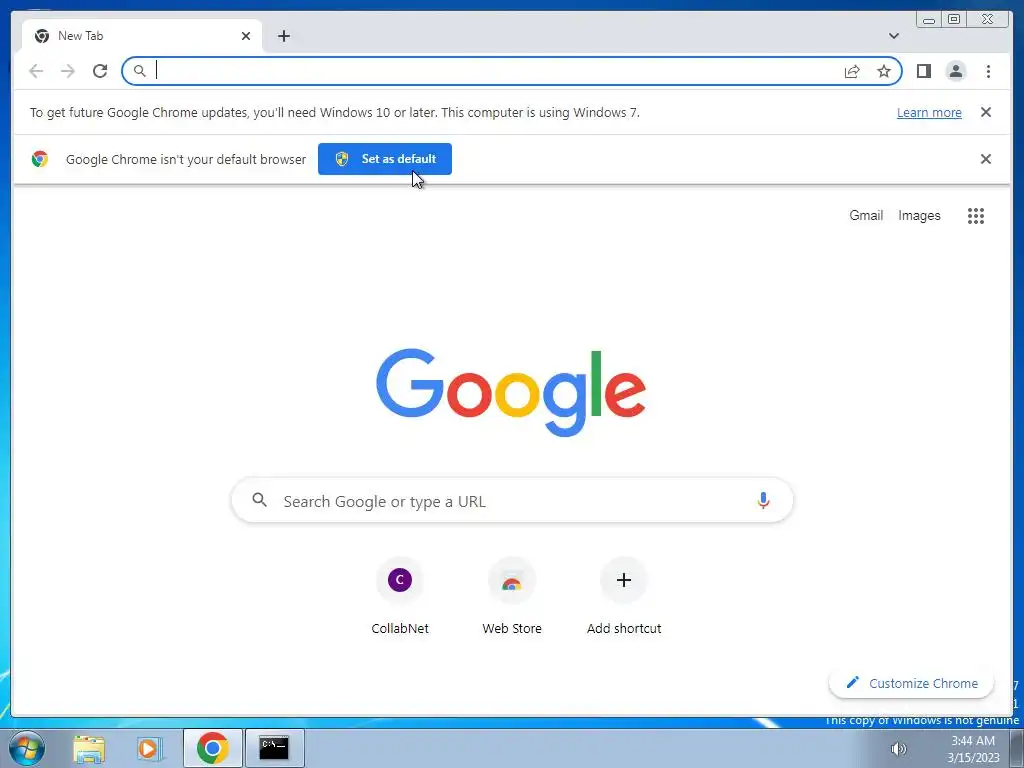
Task: Click the share this page icon
Action: (x=852, y=71)
